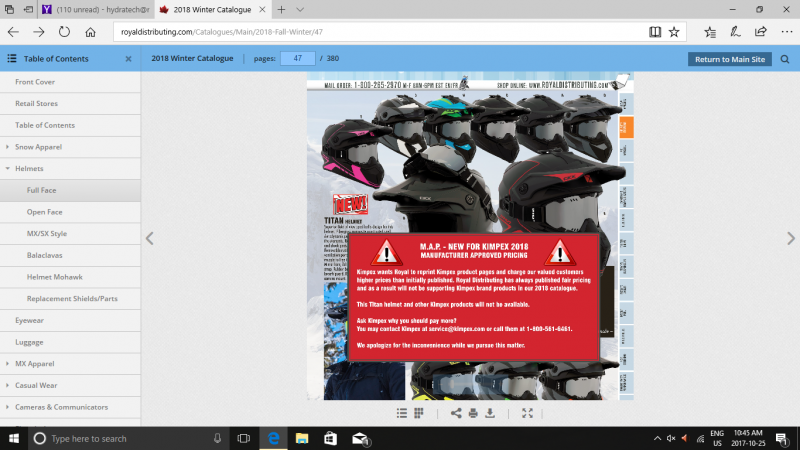Viewport: 800px width, 450px height.
Task: Add web notes with pen icon
Action: tap(735, 32)
